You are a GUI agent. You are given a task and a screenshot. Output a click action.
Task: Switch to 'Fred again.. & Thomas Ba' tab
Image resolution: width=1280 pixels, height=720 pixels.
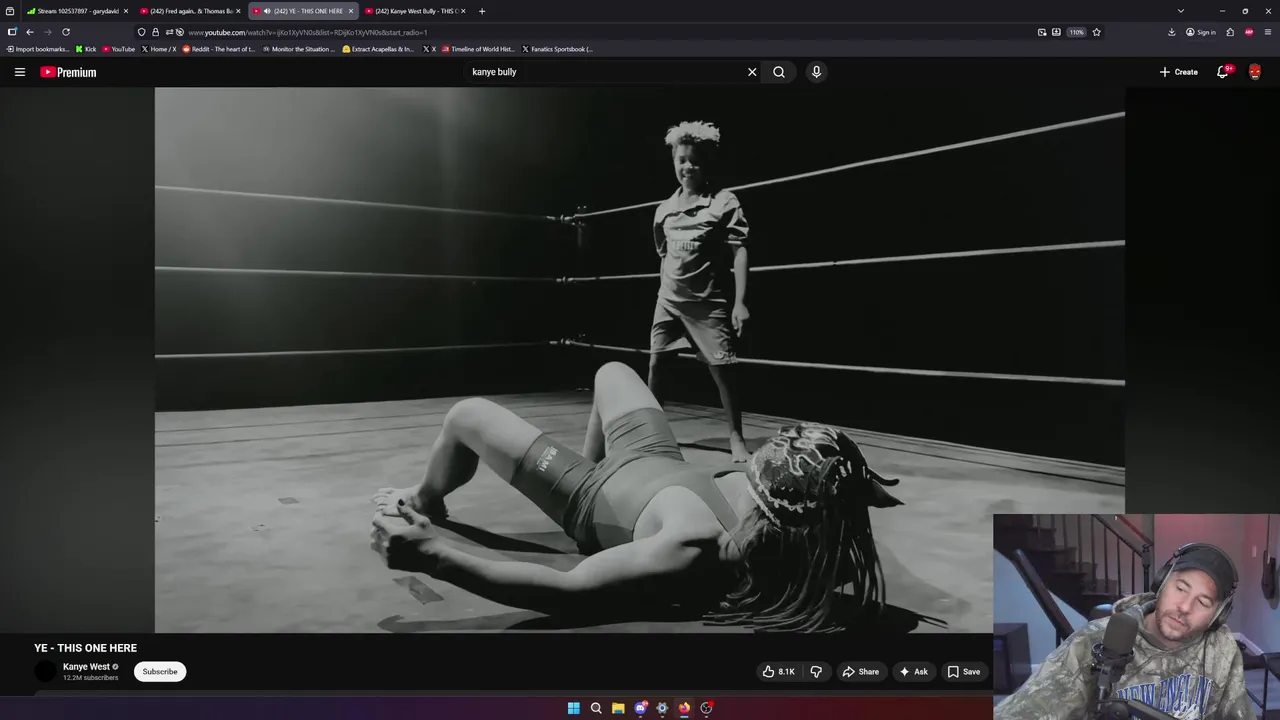tap(190, 11)
